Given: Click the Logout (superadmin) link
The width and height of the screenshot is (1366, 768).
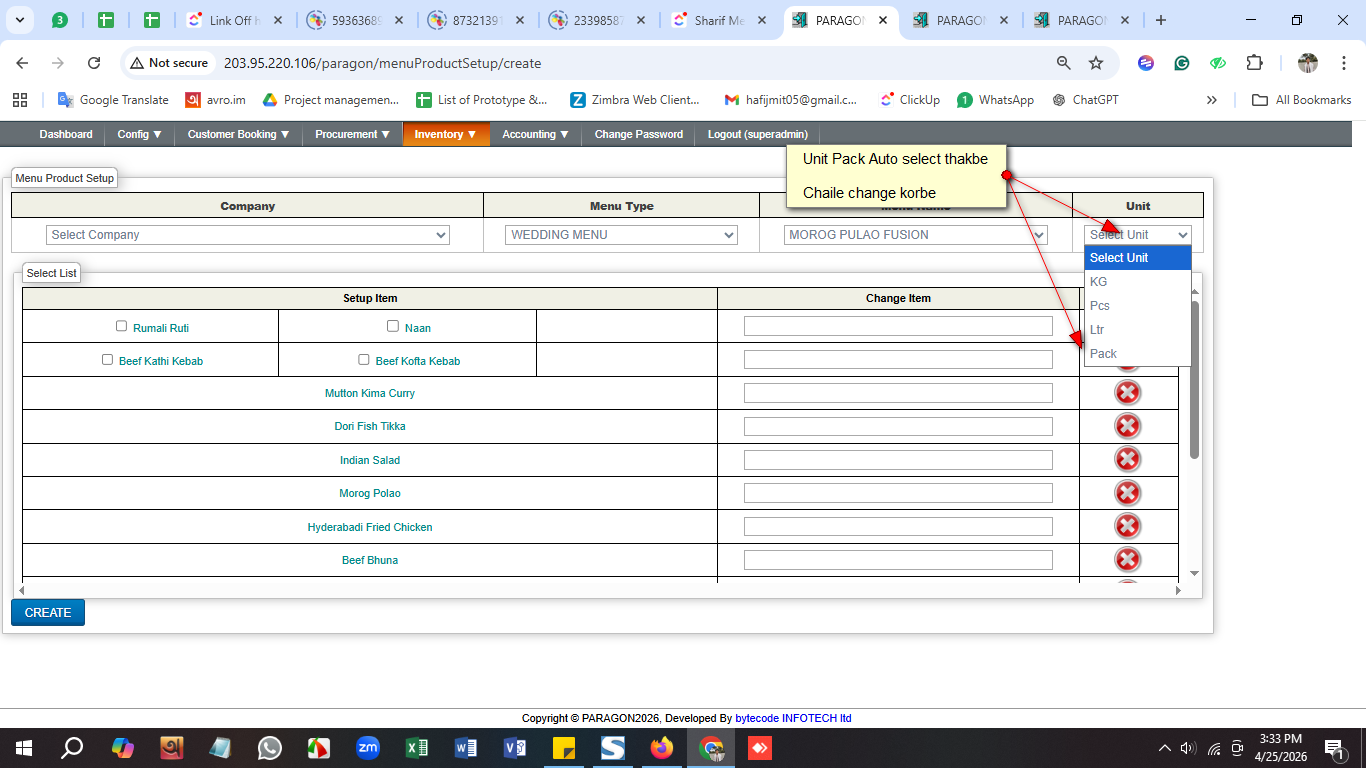Looking at the screenshot, I should point(757,134).
